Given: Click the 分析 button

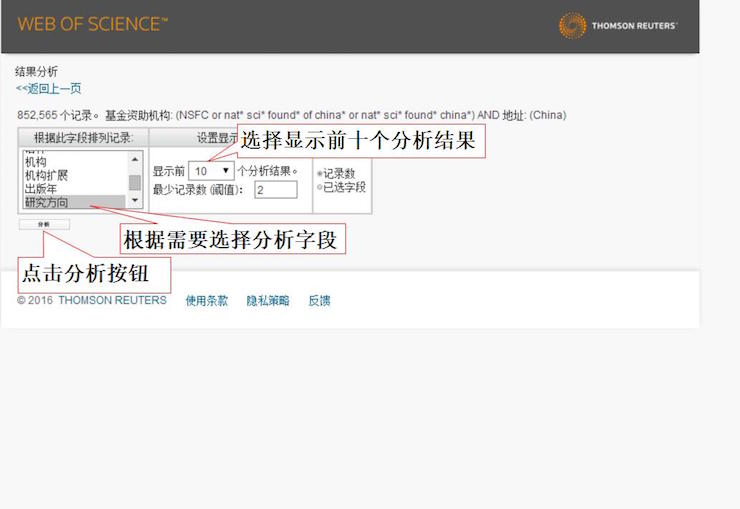Looking at the screenshot, I should click(43, 225).
